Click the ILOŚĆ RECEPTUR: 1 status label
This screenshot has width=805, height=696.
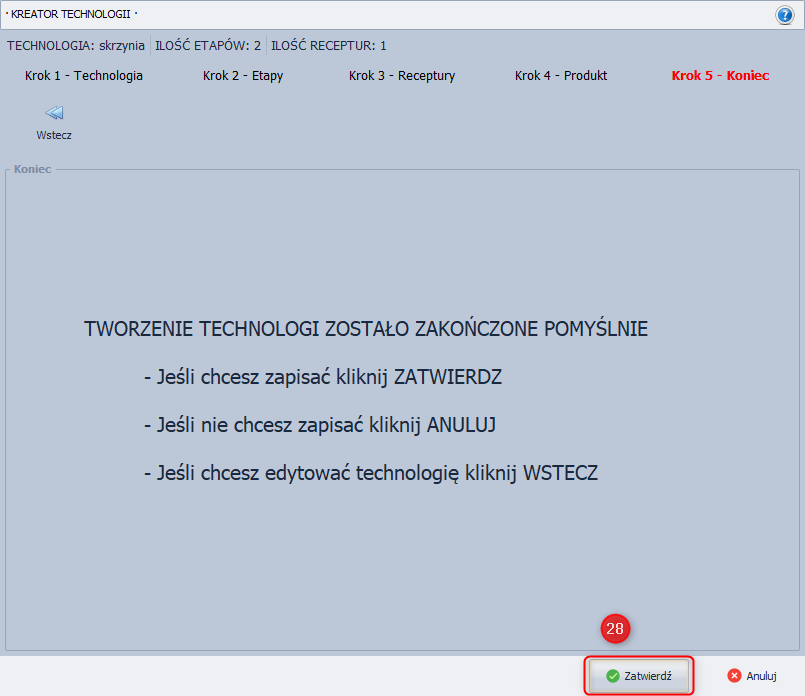coord(329,46)
